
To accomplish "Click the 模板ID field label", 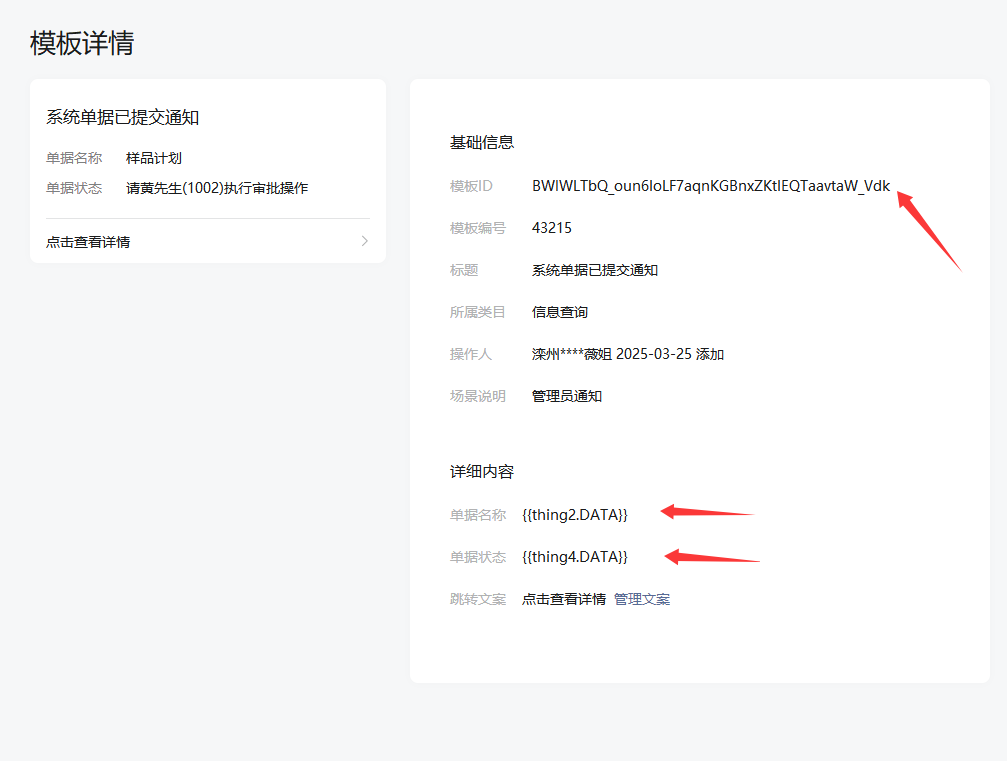I will [x=472, y=186].
